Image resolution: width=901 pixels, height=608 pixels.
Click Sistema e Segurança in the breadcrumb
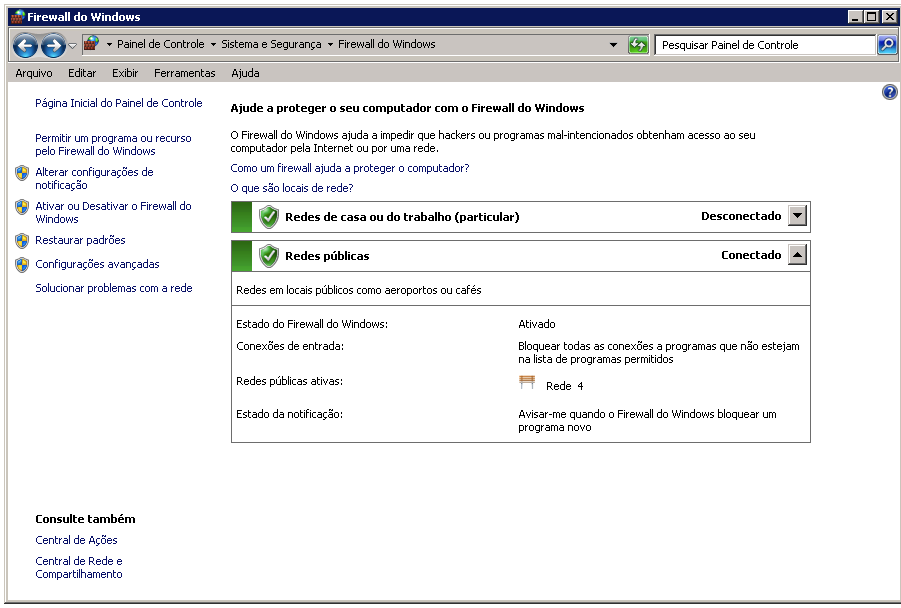[271, 44]
